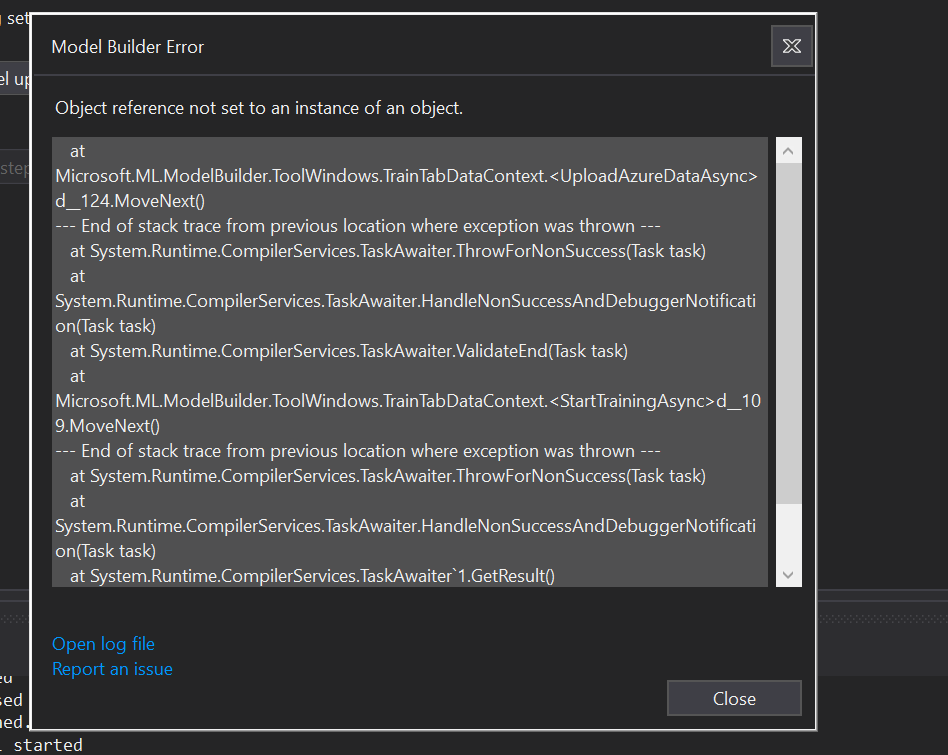The height and width of the screenshot is (755, 948).
Task: Click the partially visible 'step' label behind dialog
Action: (13, 168)
